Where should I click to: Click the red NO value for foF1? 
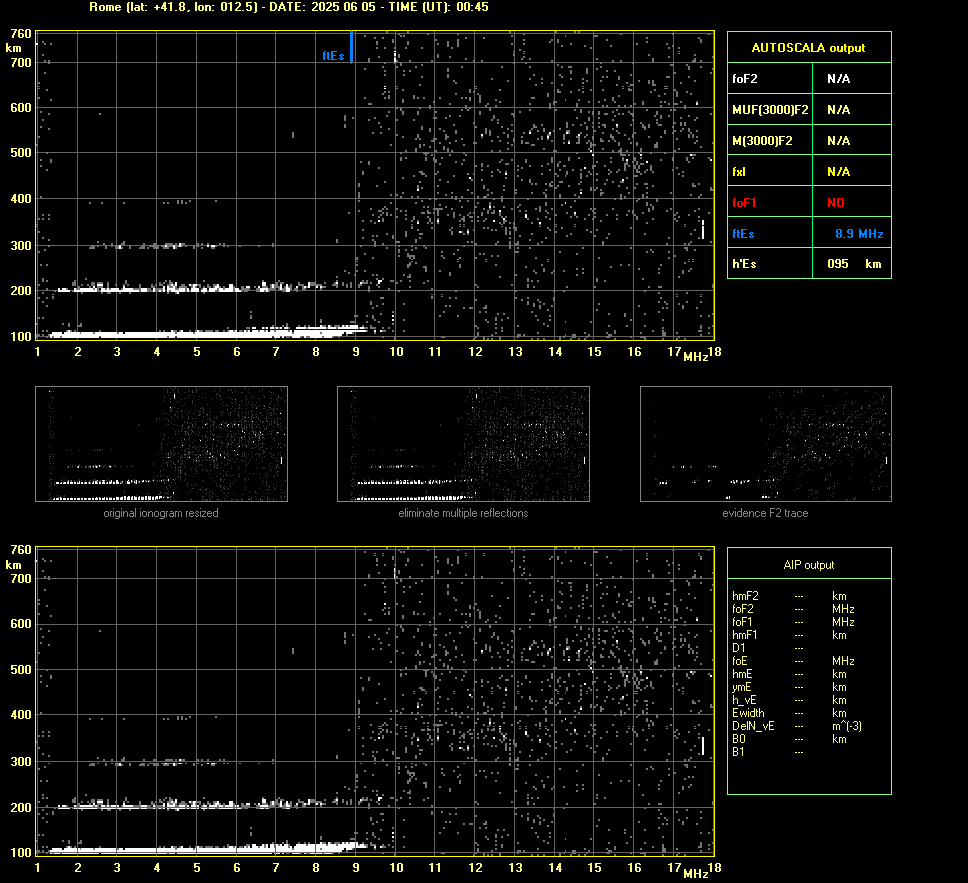pyautogui.click(x=836, y=203)
